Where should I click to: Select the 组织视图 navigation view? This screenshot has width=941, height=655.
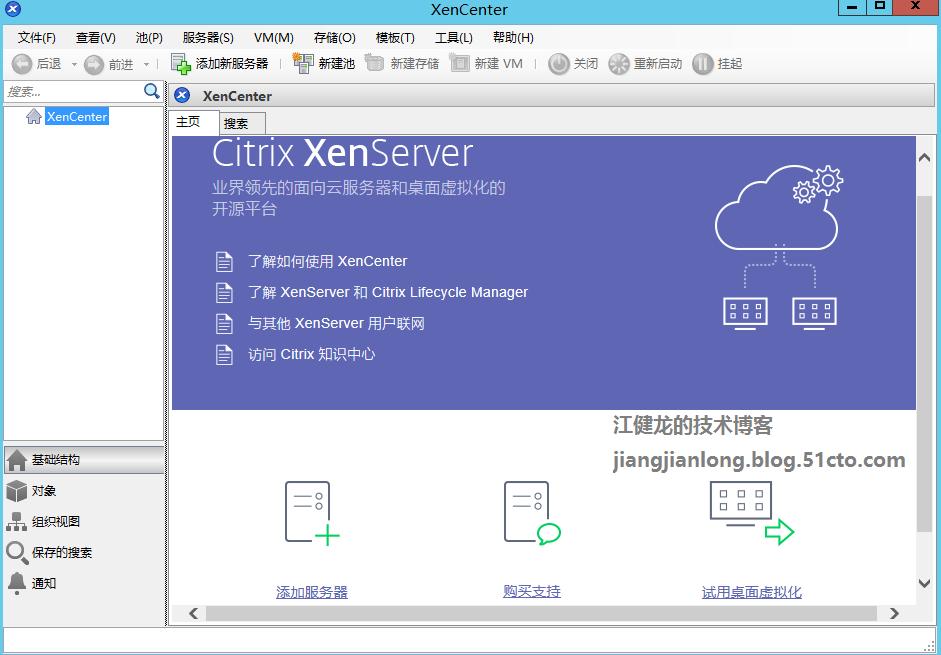click(x=84, y=522)
